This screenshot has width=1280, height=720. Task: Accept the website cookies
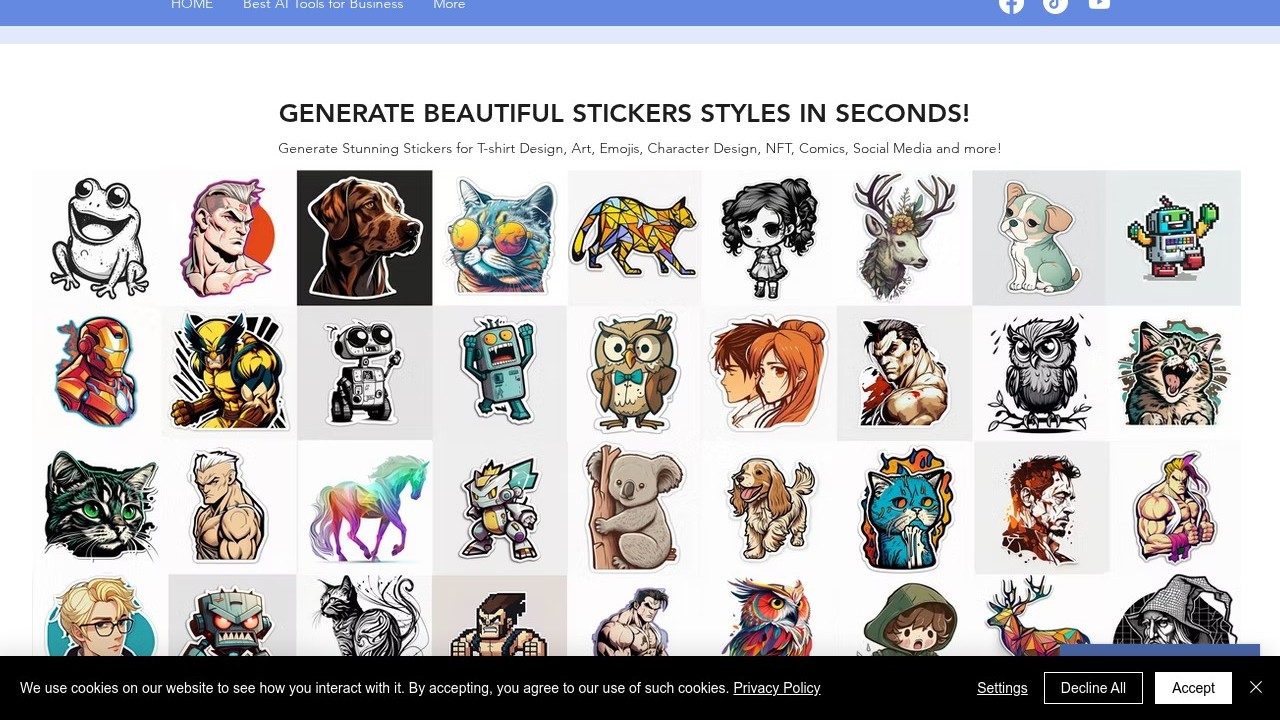coord(1192,688)
